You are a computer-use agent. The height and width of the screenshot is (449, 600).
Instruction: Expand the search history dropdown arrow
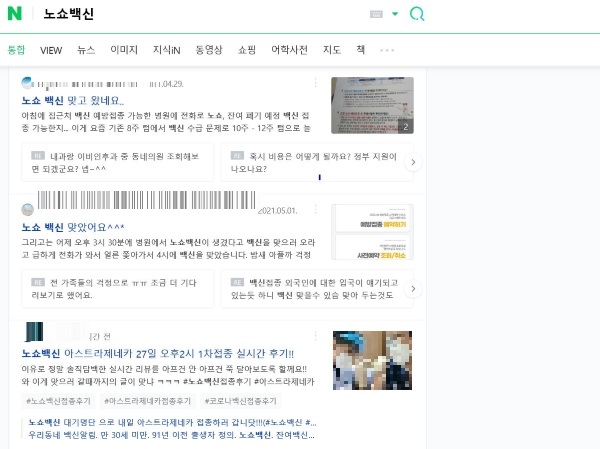(395, 14)
